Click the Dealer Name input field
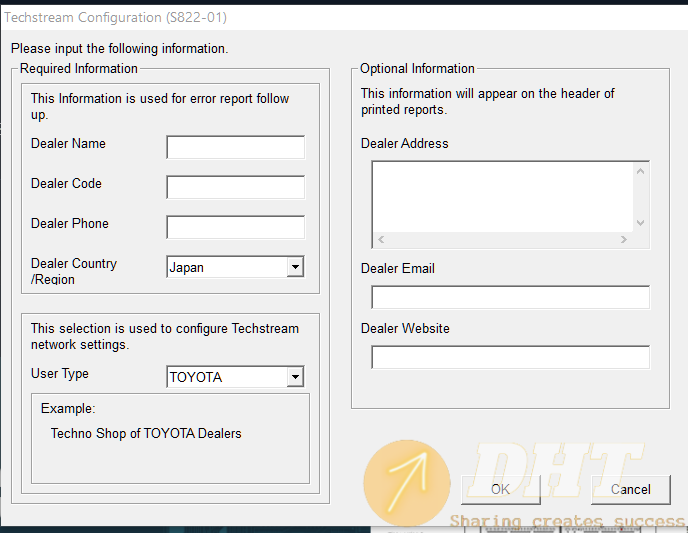 click(236, 147)
